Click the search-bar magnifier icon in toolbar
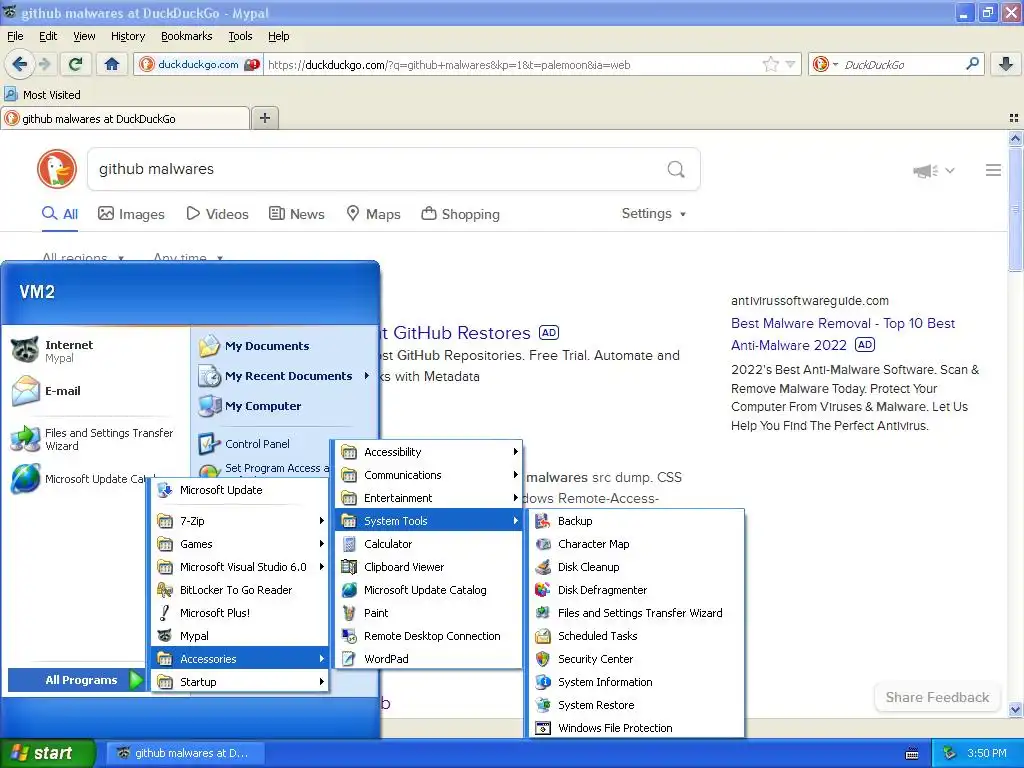 tap(972, 64)
